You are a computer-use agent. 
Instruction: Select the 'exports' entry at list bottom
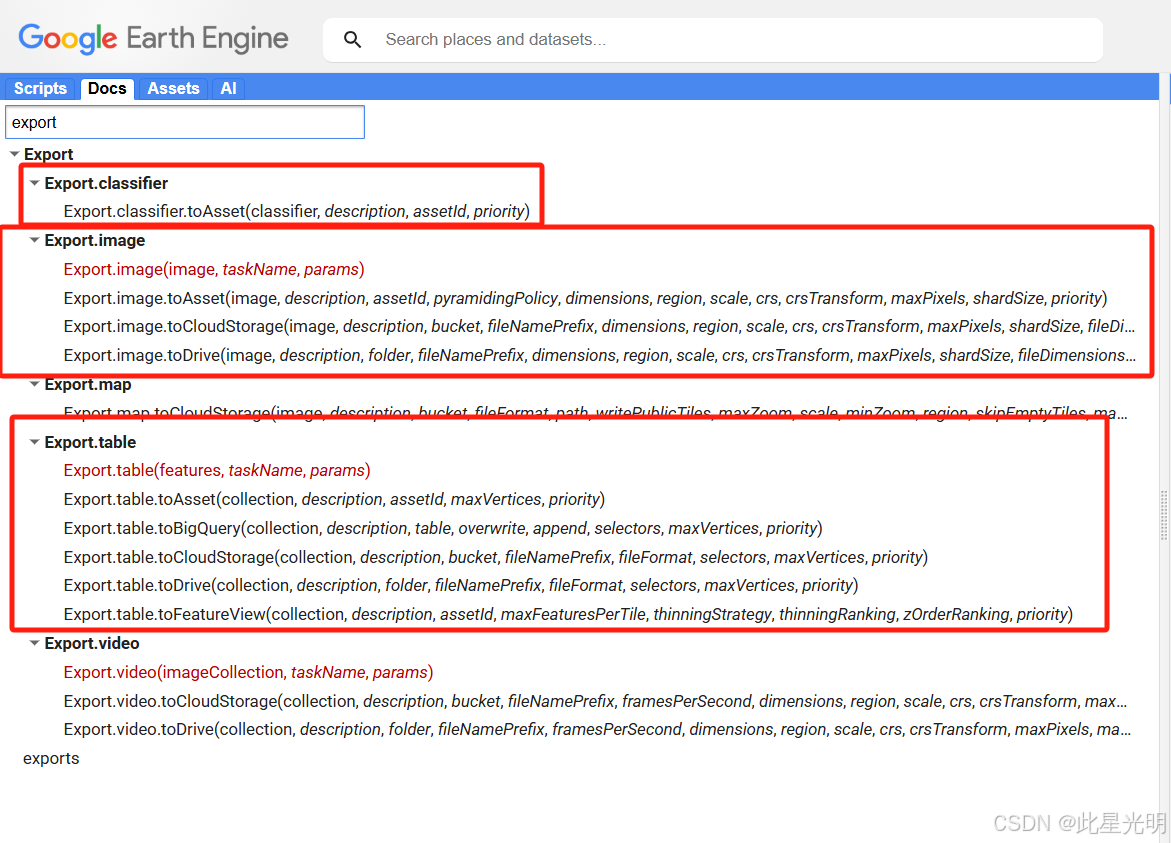pyautogui.click(x=51, y=759)
